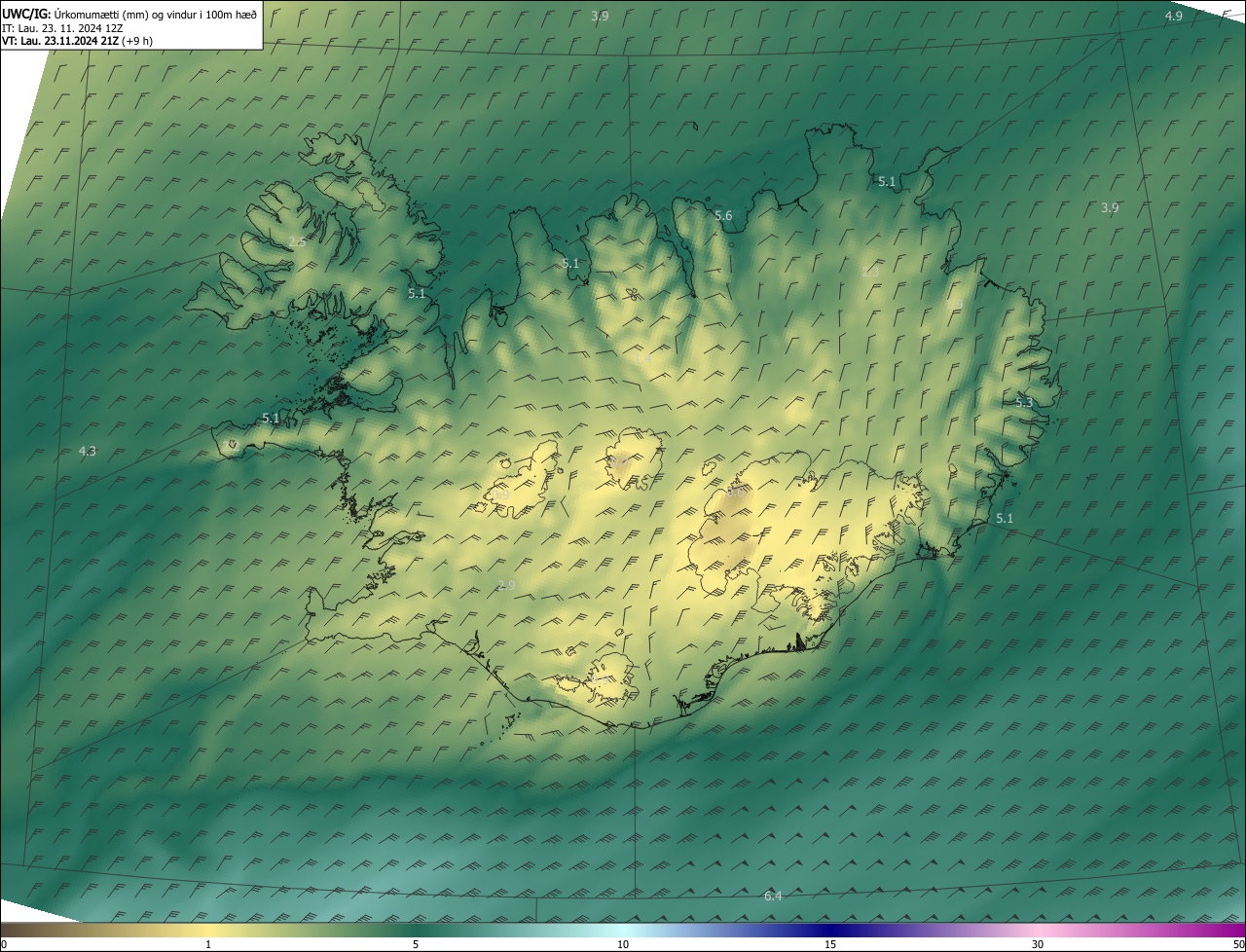This screenshot has width=1246, height=952.
Task: Click the 4.3 value label over the western sea
Action: click(x=88, y=451)
